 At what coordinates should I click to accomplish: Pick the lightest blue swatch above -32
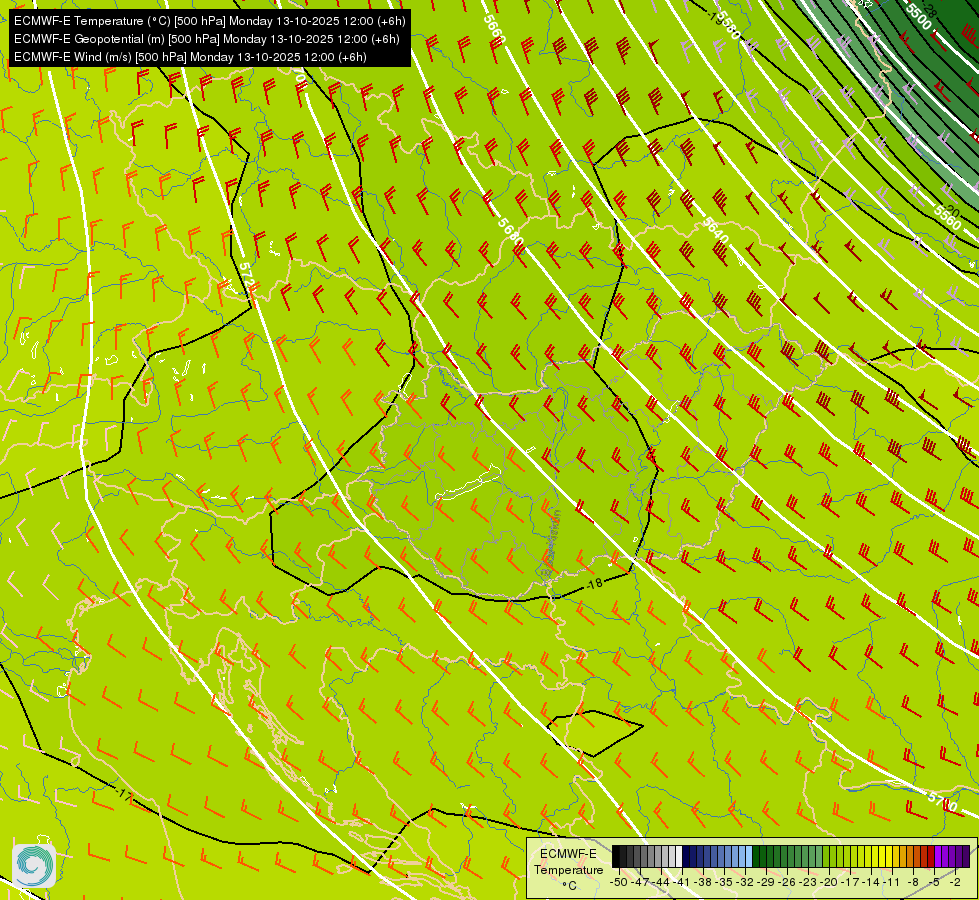[x=749, y=856]
